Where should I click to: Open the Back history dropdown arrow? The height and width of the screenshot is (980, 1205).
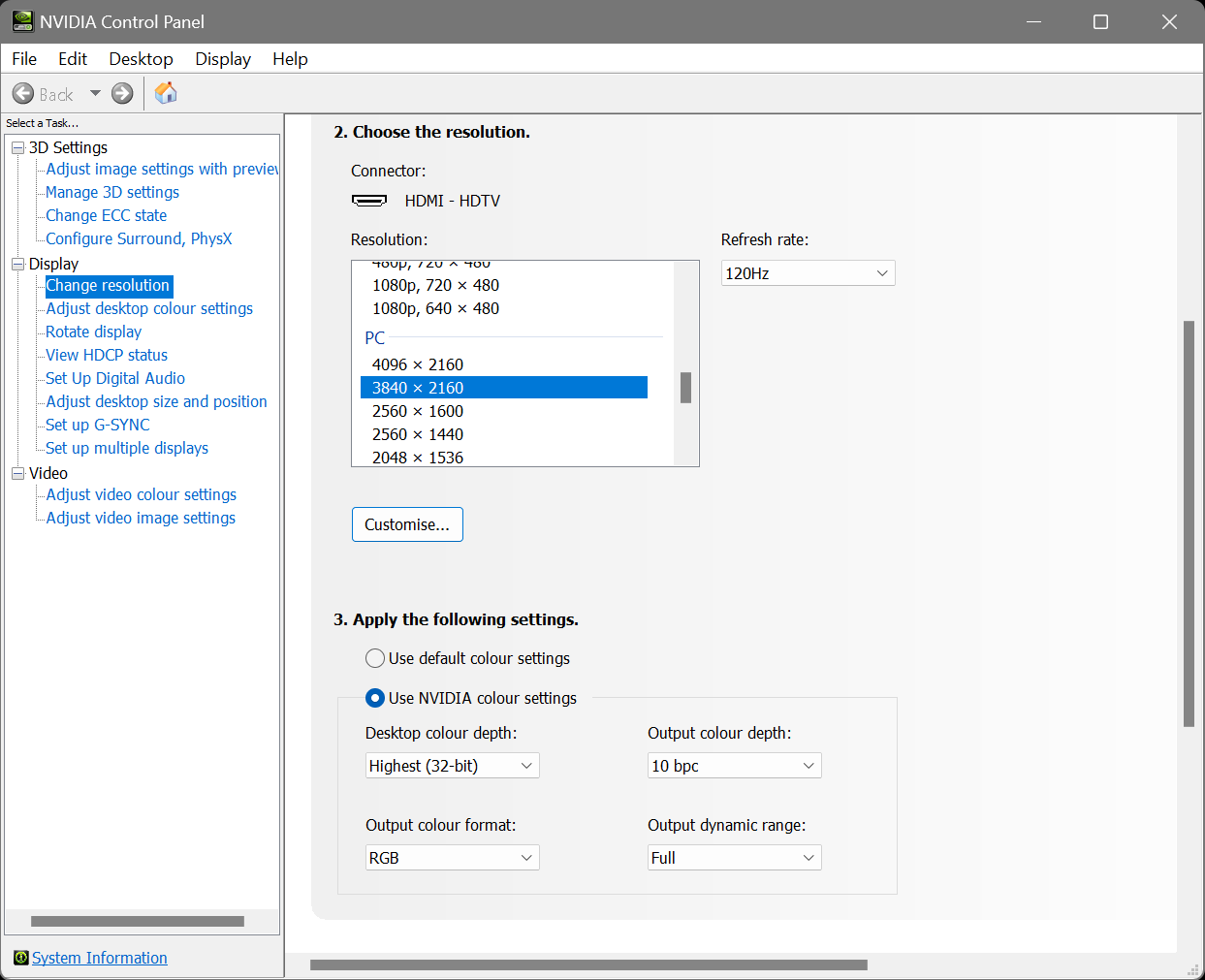pos(95,93)
